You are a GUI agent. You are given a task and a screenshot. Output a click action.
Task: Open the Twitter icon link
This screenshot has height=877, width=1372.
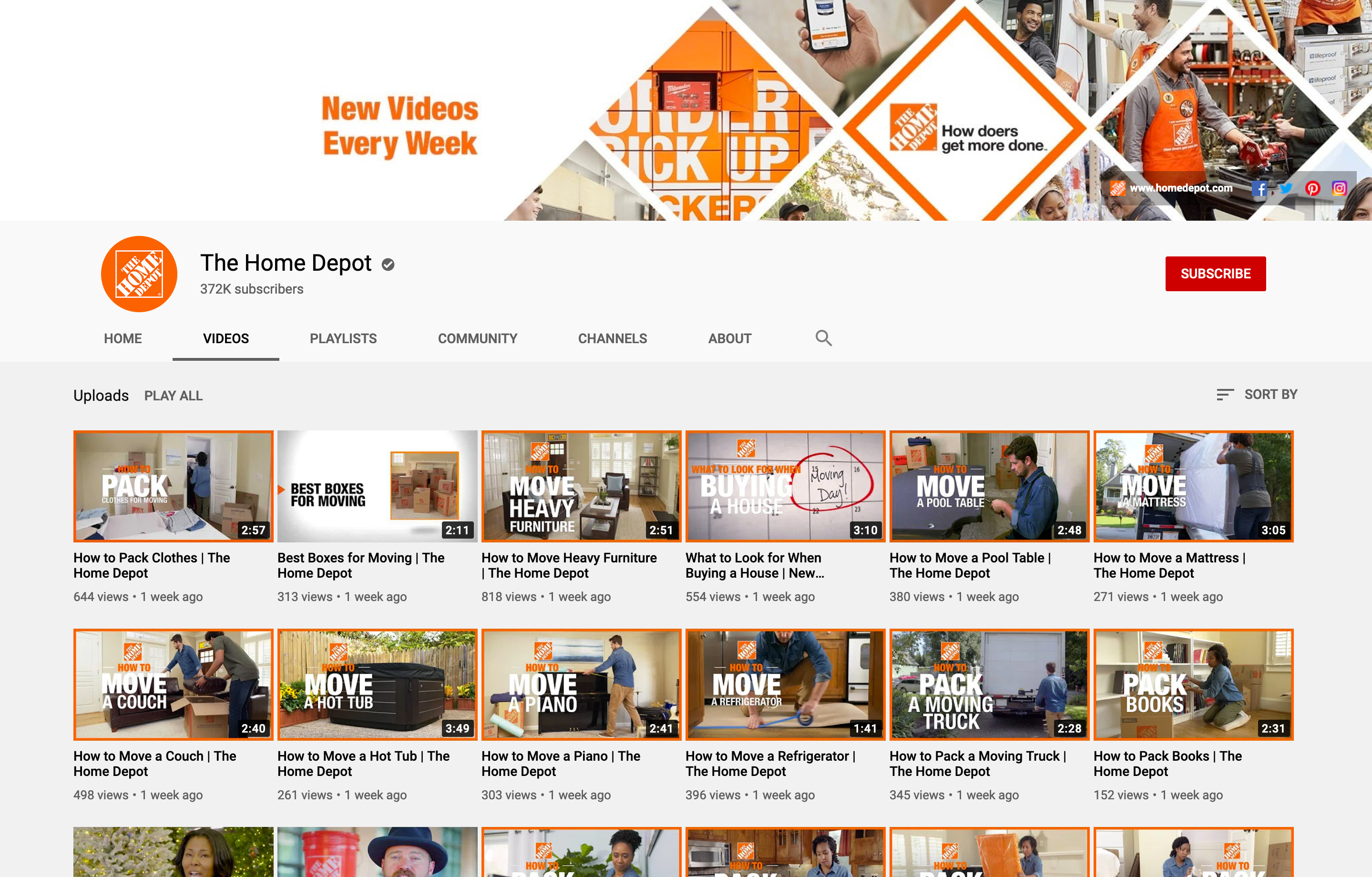1286,188
